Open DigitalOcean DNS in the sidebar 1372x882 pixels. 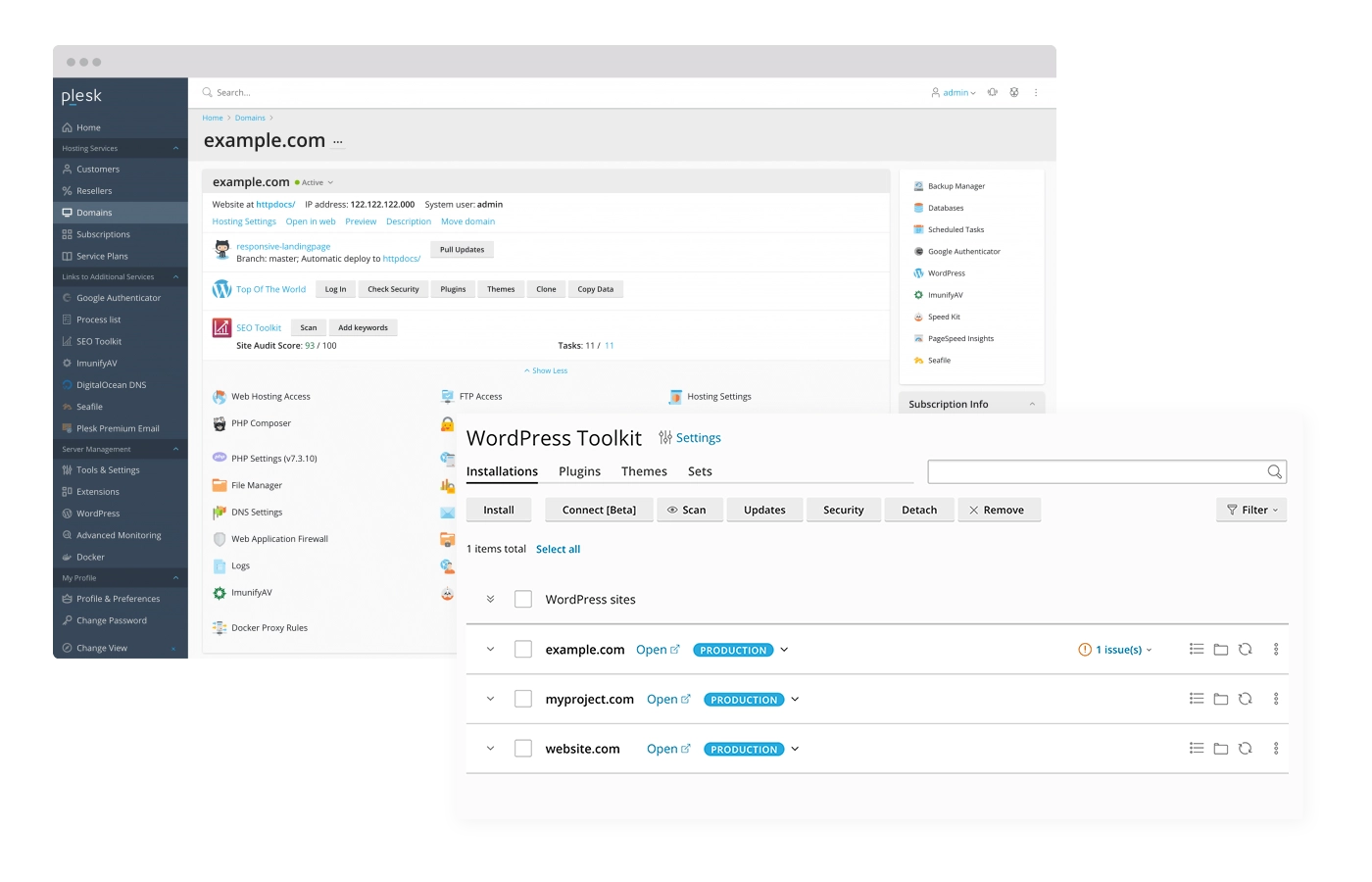coord(111,385)
